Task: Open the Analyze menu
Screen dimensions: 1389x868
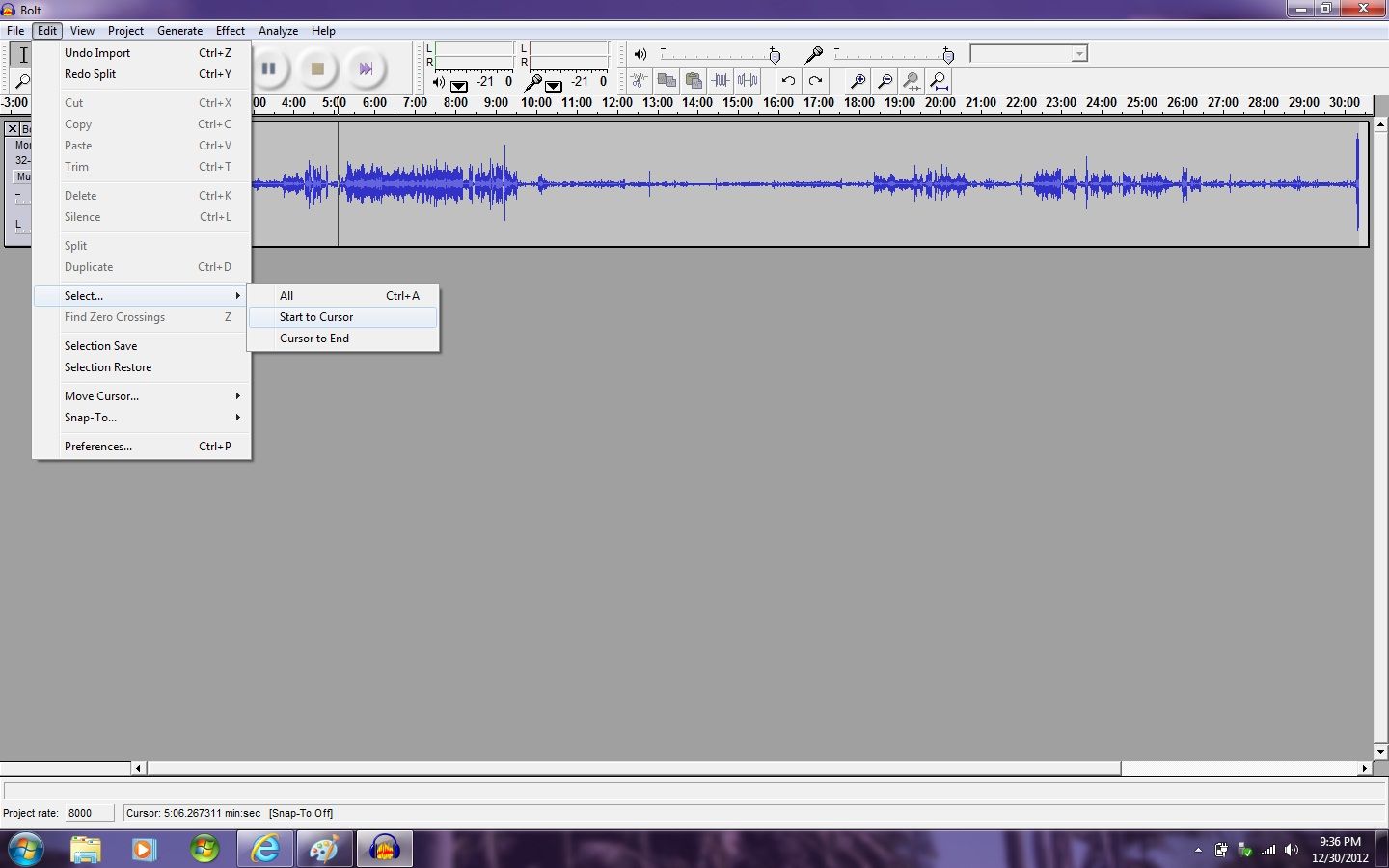Action: click(278, 30)
